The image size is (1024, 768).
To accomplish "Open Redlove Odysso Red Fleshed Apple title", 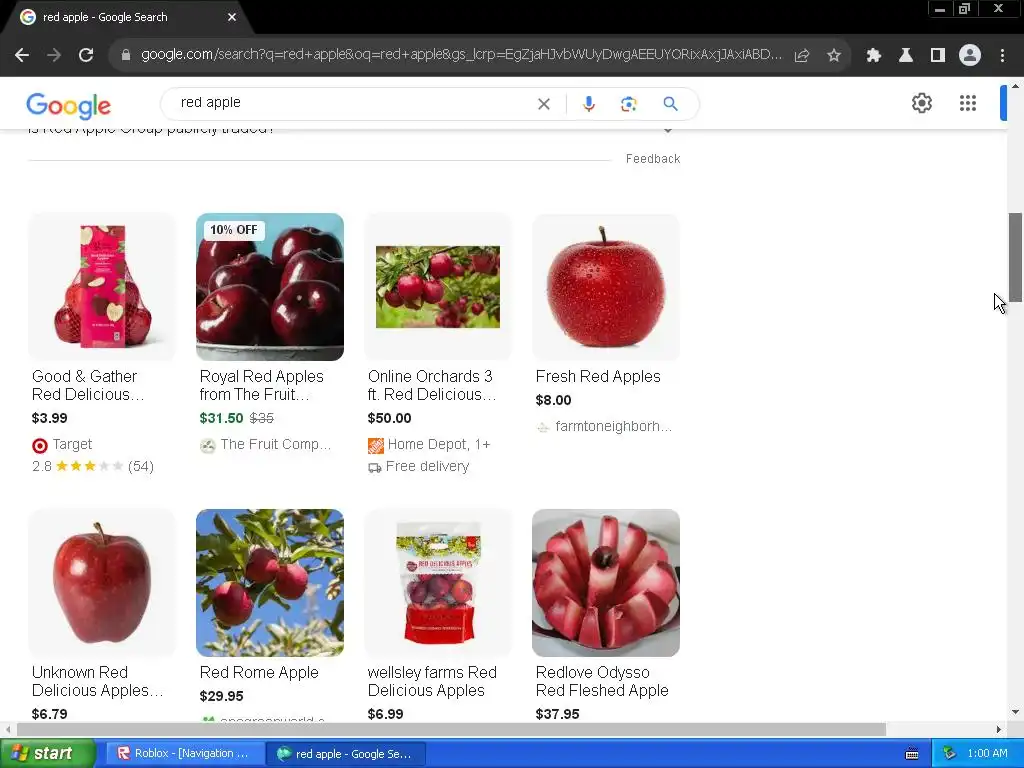I will tap(601, 681).
